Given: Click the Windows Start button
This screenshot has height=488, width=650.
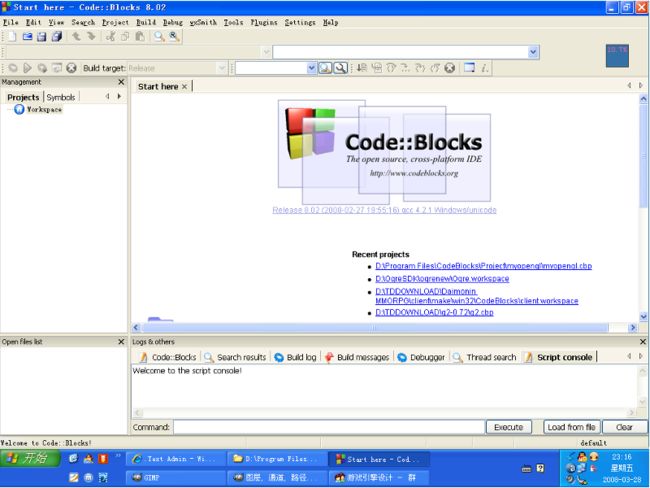Looking at the screenshot, I should [x=29, y=458].
